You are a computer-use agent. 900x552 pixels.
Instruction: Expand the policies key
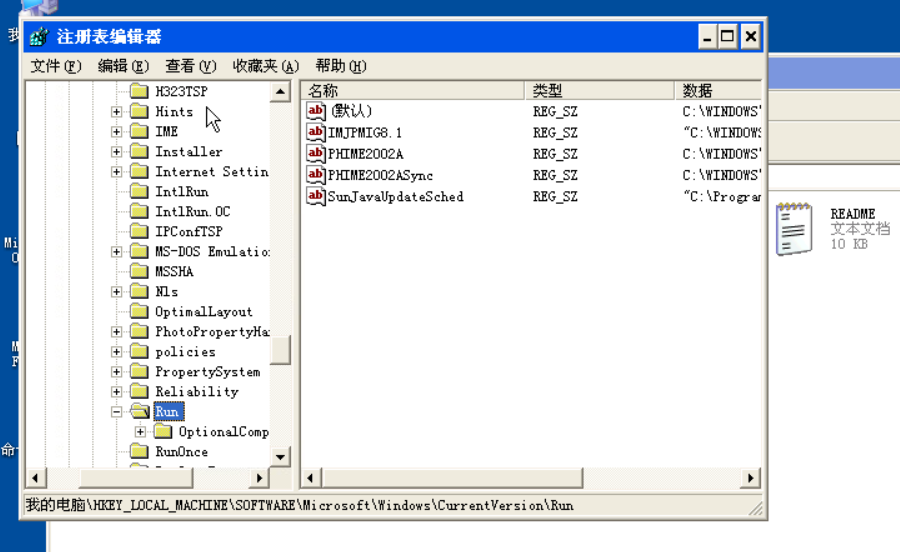point(117,352)
